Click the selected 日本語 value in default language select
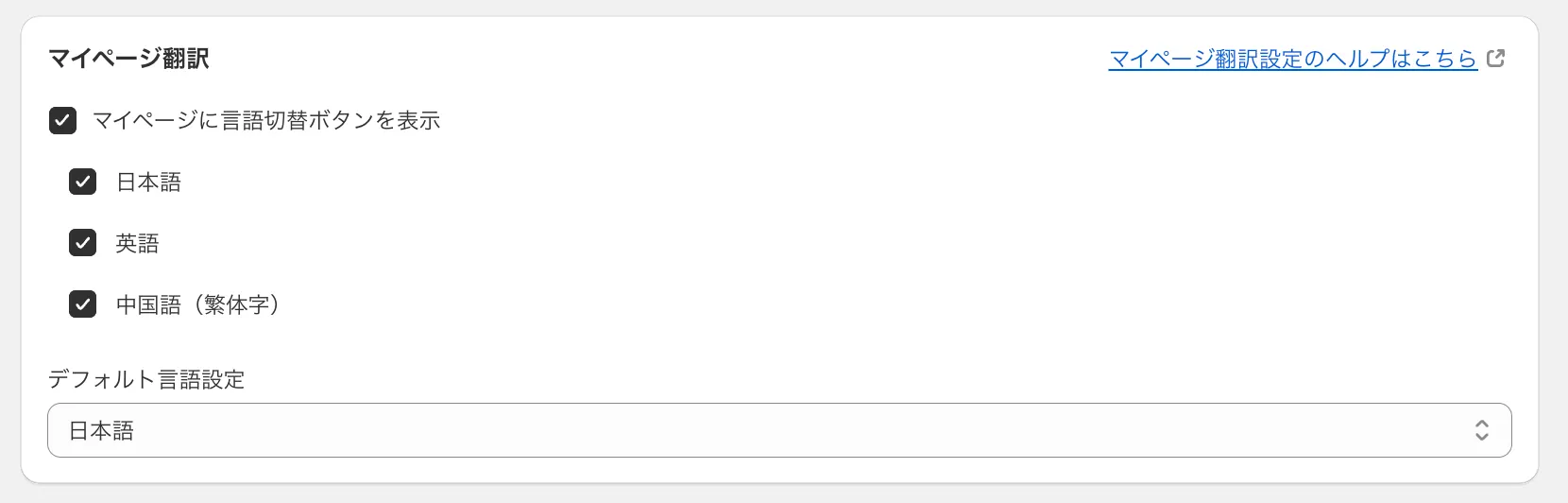The width and height of the screenshot is (1568, 503). [x=101, y=431]
